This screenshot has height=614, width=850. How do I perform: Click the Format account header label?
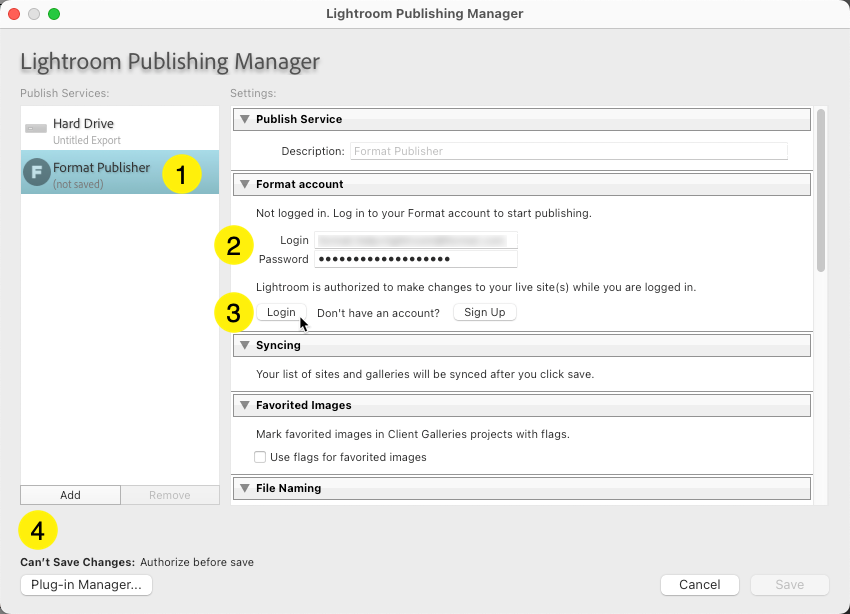click(300, 184)
